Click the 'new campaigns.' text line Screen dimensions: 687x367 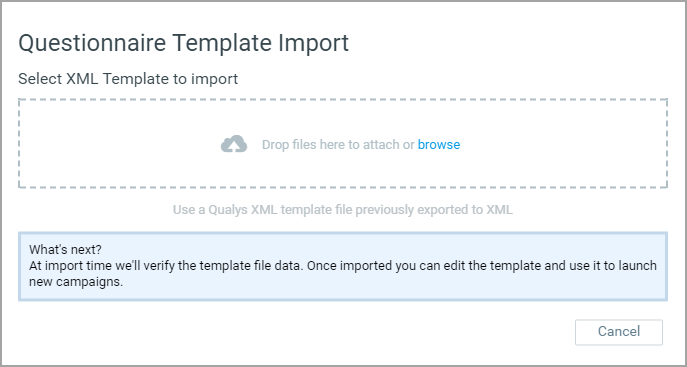(x=76, y=282)
